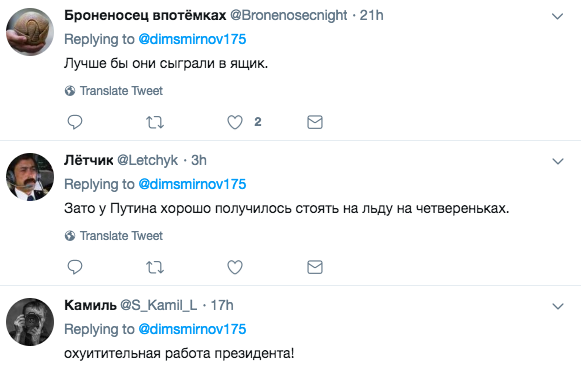This screenshot has width=581, height=367.
Task: Visit the @Letchyk profile name
Action: point(147,161)
